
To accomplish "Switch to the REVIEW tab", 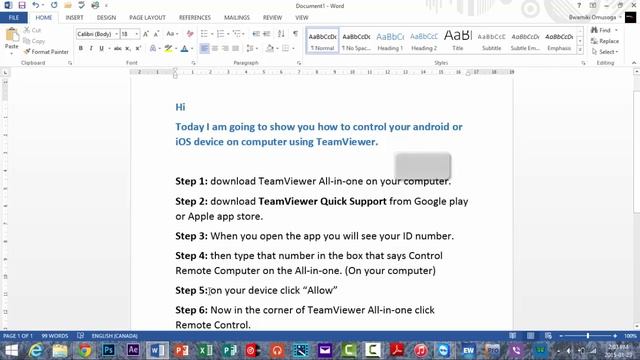I will click(x=272, y=18).
